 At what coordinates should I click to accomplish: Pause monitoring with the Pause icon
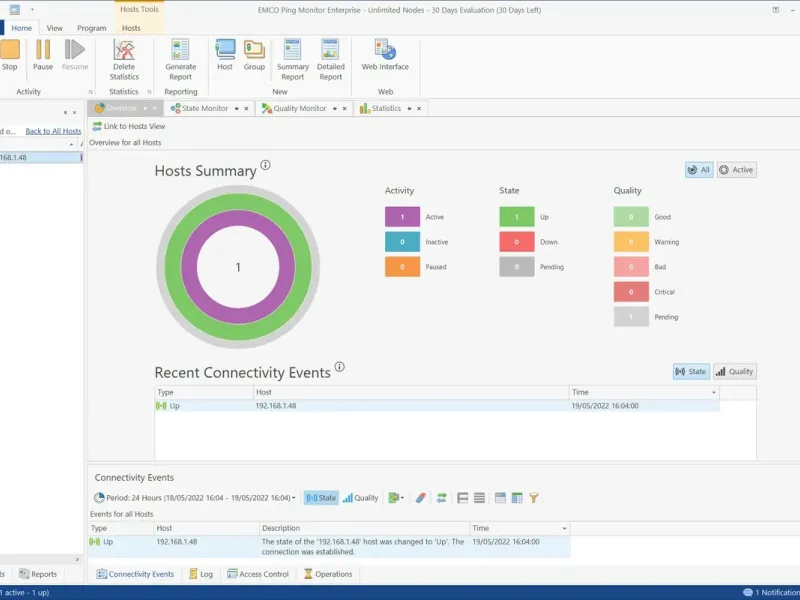point(43,50)
